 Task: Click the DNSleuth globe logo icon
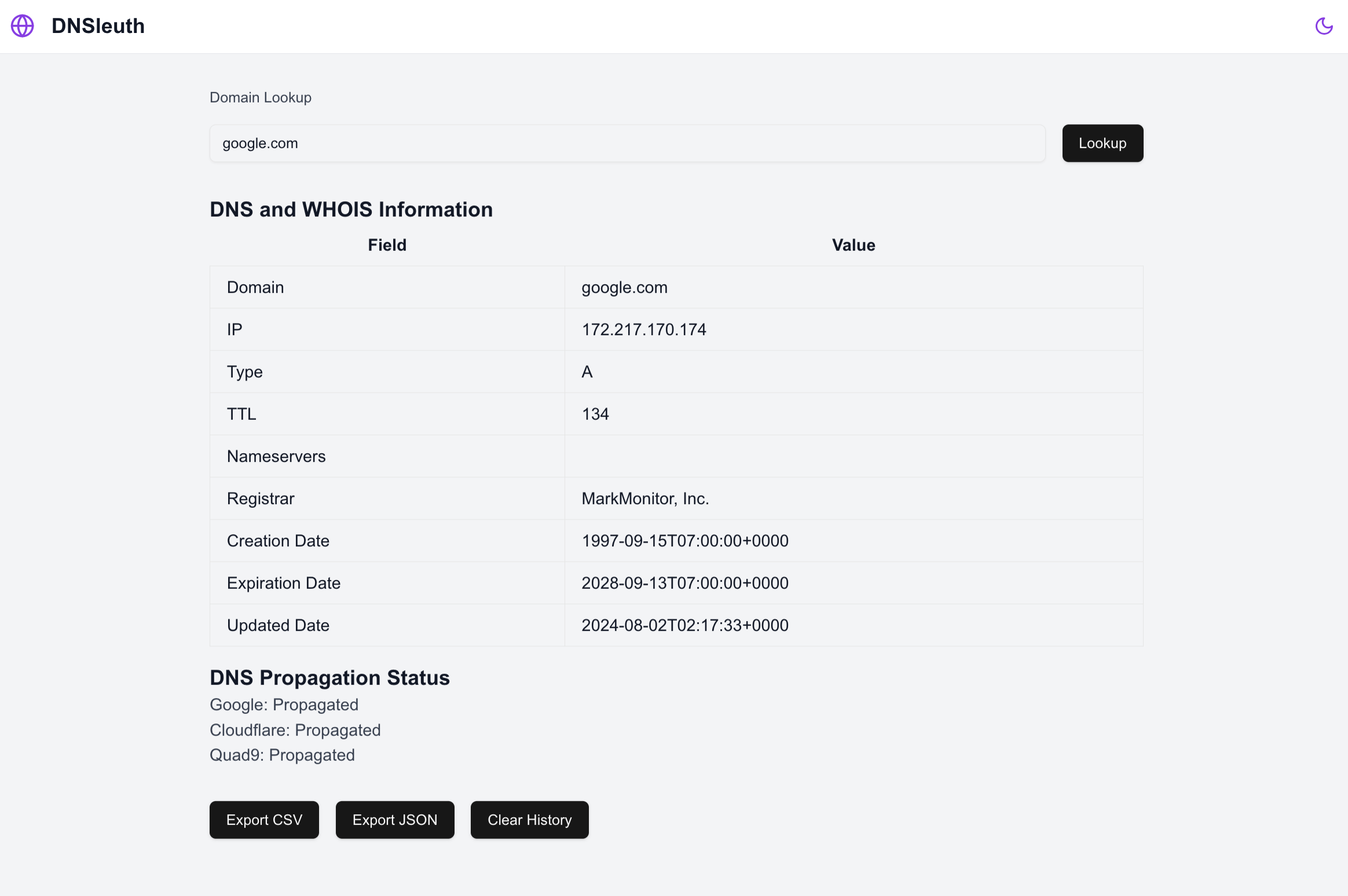tap(23, 26)
